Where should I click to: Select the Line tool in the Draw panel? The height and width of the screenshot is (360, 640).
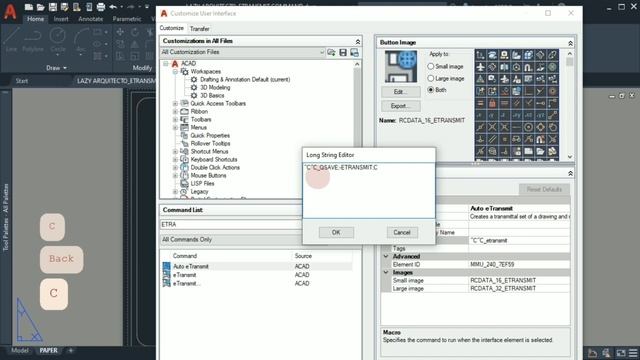click(11, 40)
